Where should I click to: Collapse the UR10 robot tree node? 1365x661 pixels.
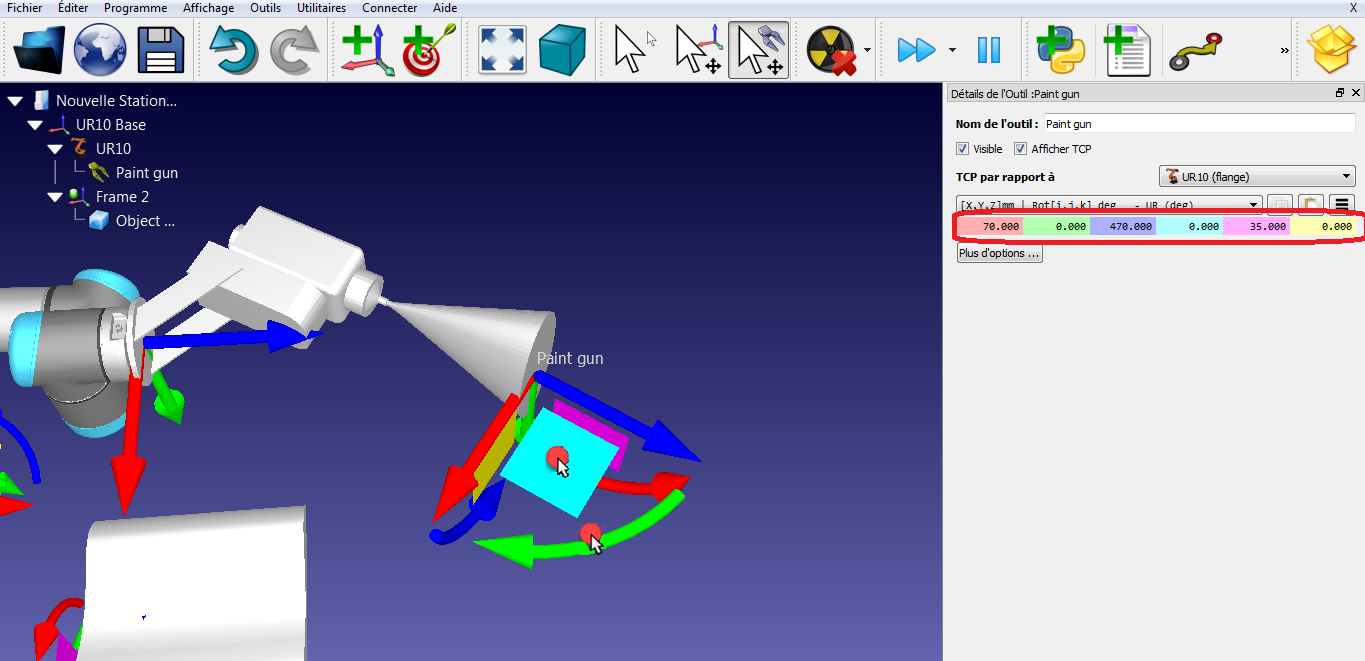coord(55,149)
